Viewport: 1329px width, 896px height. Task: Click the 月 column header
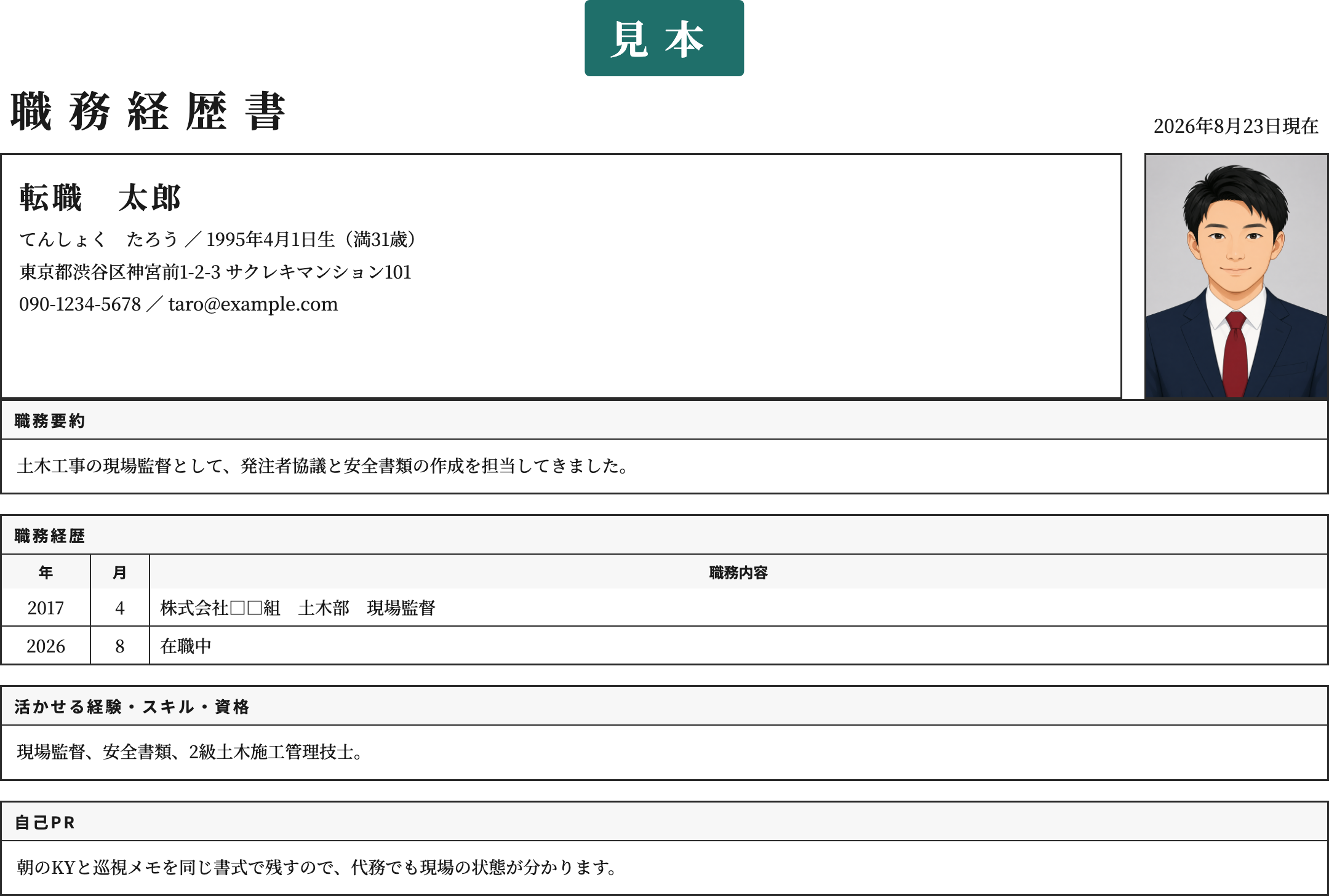(x=120, y=573)
